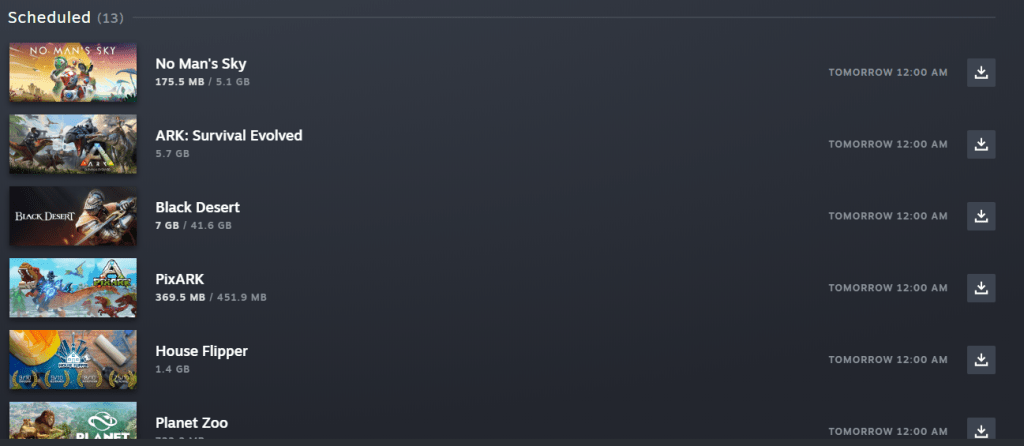
Task: Click the PixARK title
Action: (x=179, y=279)
